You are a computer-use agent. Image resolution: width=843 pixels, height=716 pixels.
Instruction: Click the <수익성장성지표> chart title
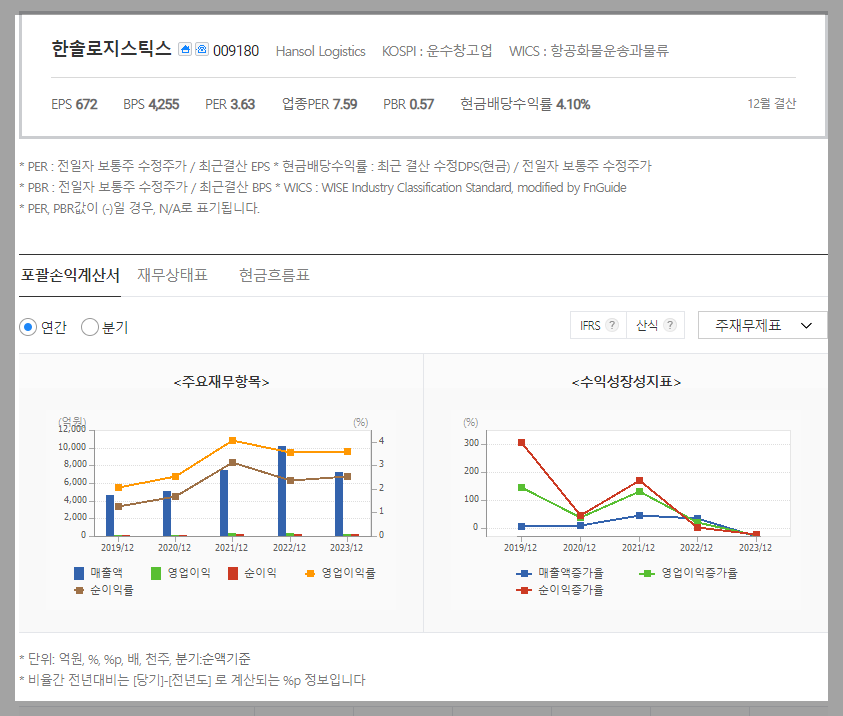pos(626,382)
